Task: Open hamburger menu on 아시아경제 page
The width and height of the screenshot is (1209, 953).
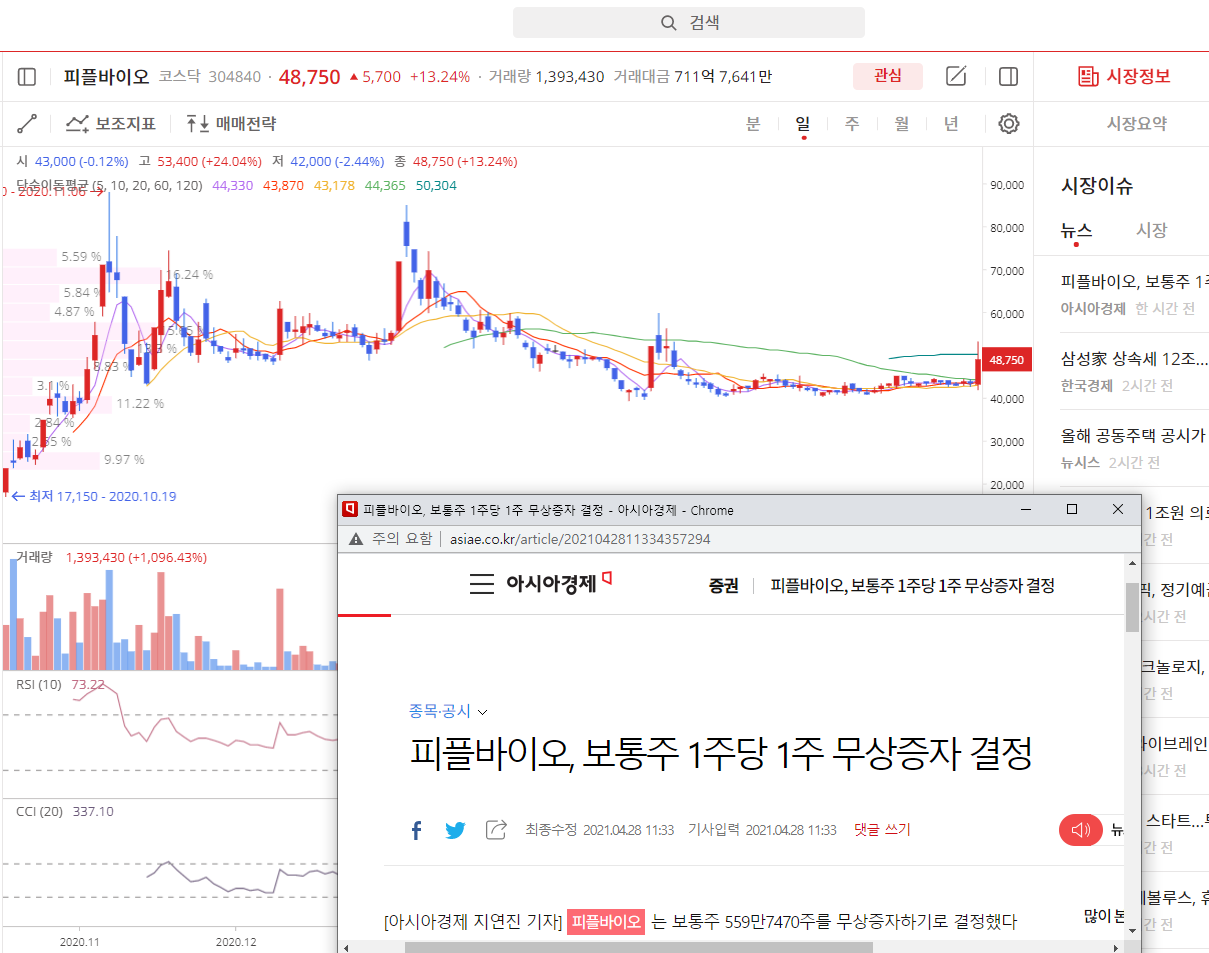Action: 481,585
